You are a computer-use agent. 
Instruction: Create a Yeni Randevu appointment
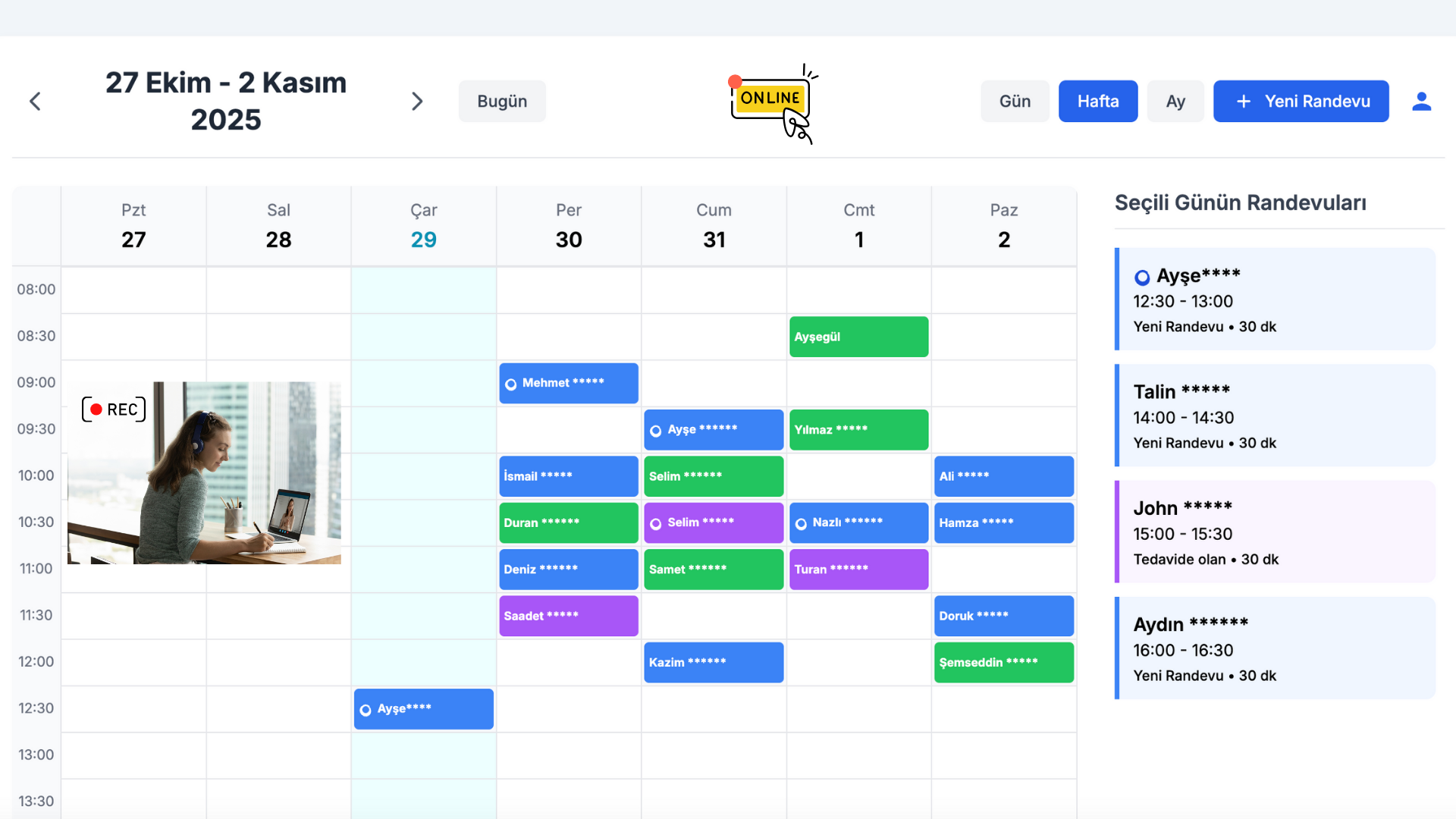tap(1301, 101)
